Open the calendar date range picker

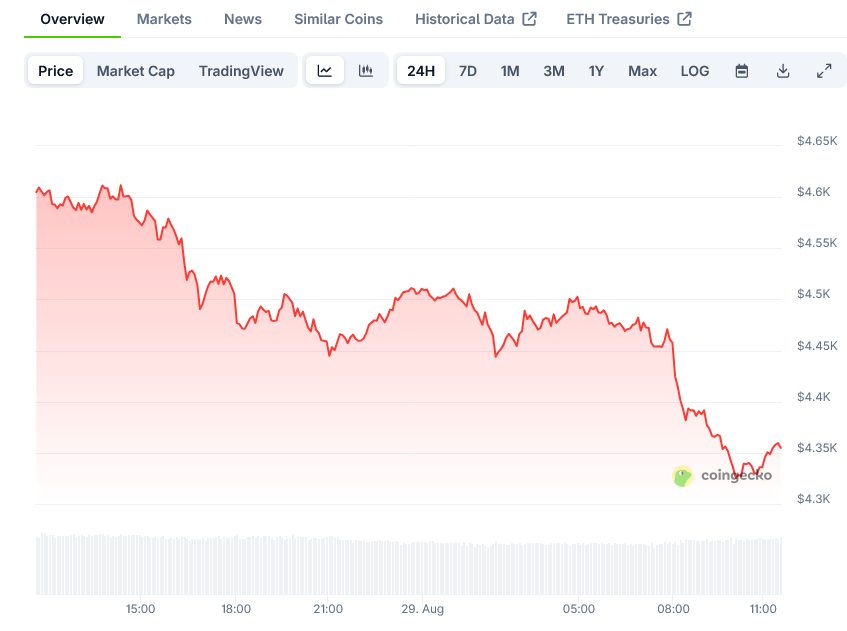click(x=742, y=71)
